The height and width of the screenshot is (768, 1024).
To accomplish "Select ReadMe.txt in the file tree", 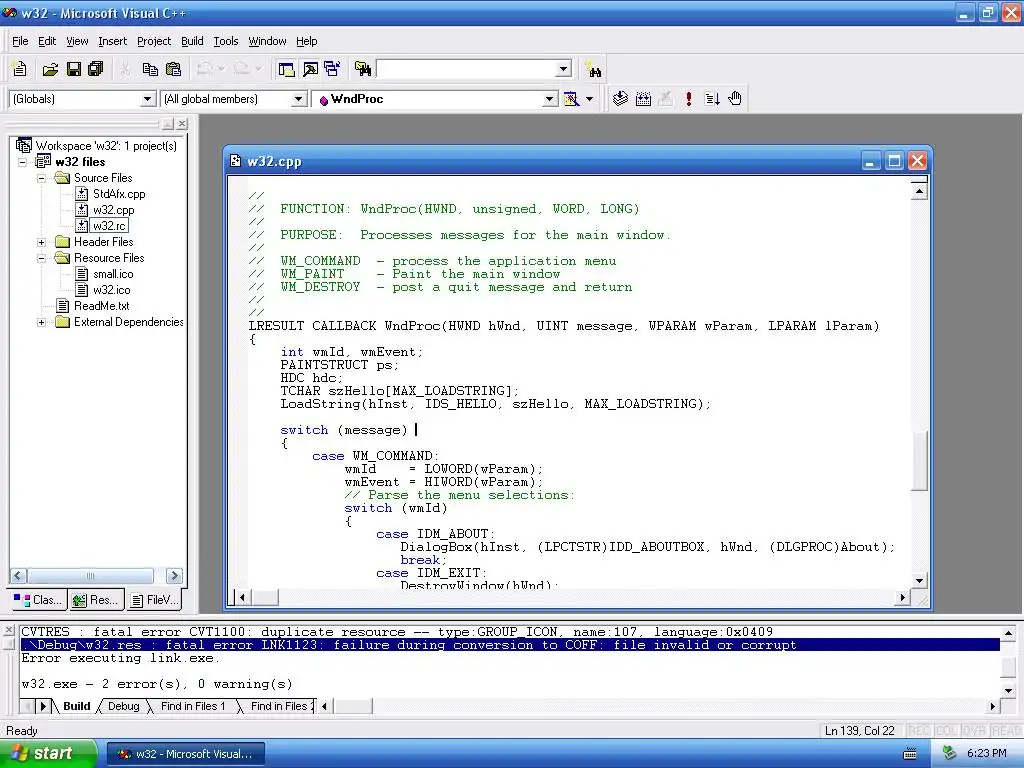I will point(102,306).
